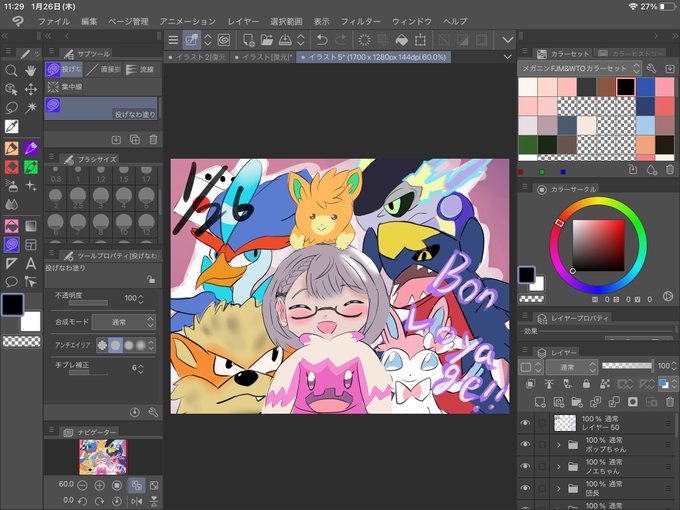Open the ファイル menu
Image resolution: width=680 pixels, height=510 pixels.
tap(54, 21)
